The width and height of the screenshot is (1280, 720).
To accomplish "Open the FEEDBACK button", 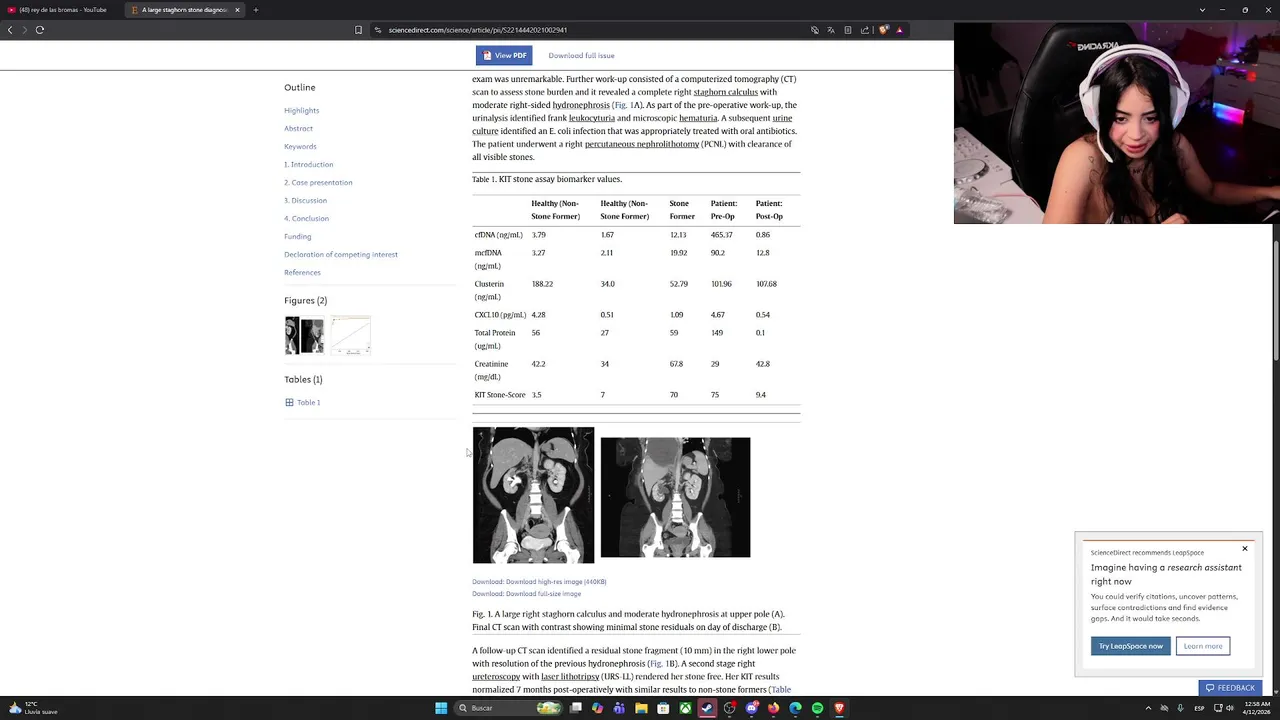I will click(1230, 688).
